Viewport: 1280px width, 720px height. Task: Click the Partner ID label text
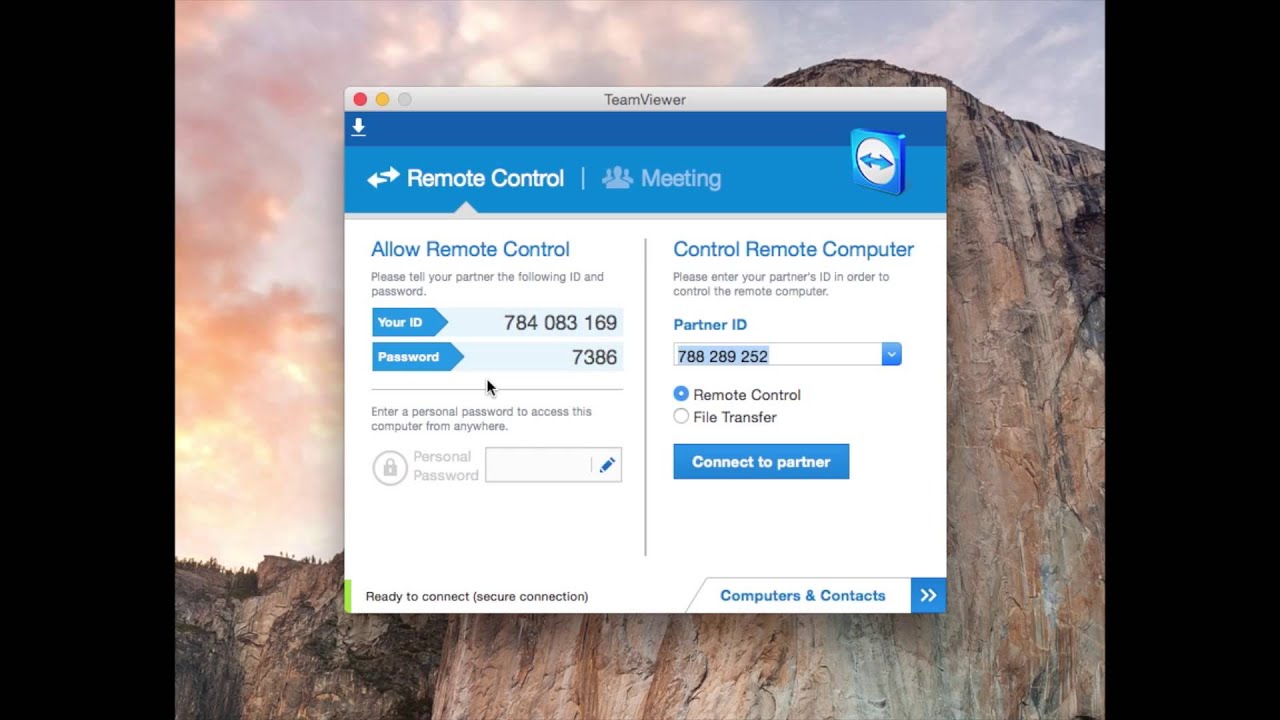click(710, 324)
